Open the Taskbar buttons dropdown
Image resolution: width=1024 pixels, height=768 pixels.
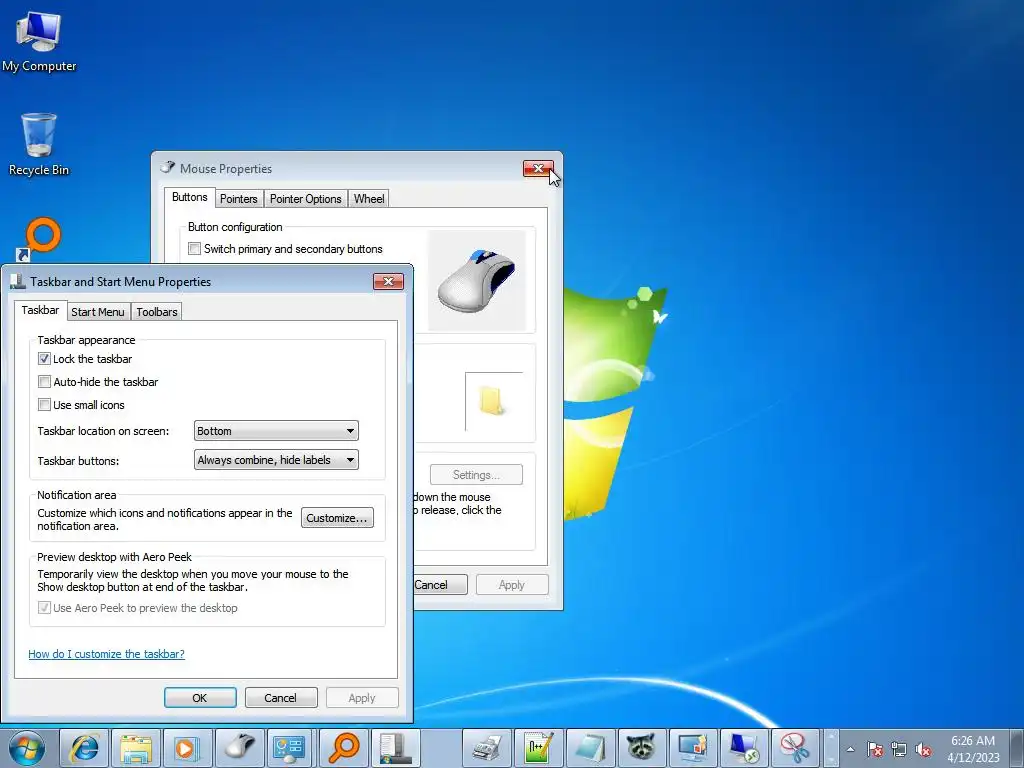click(x=276, y=460)
